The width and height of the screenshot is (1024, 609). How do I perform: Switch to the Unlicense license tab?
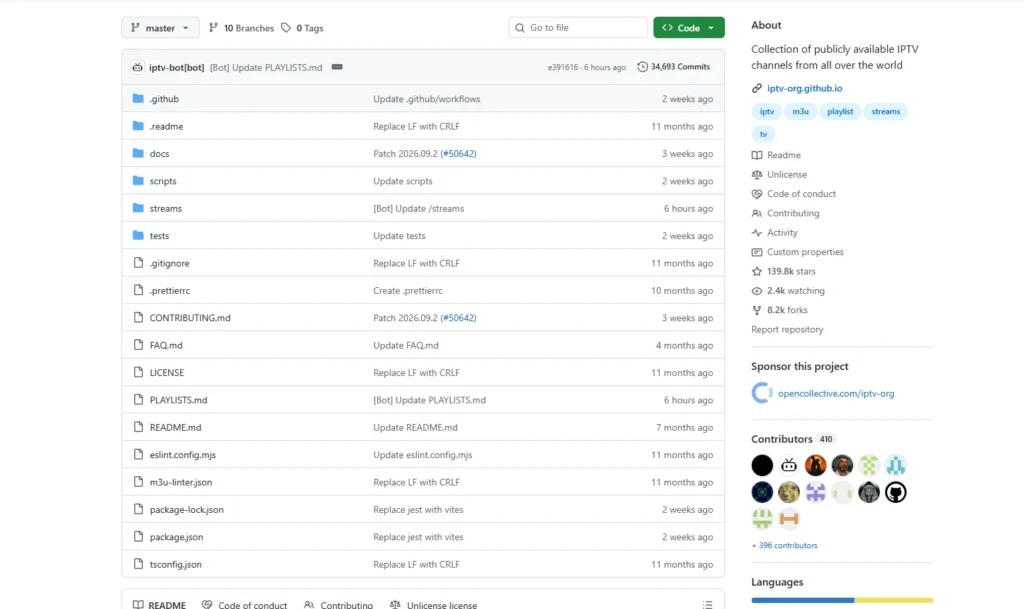[433, 605]
